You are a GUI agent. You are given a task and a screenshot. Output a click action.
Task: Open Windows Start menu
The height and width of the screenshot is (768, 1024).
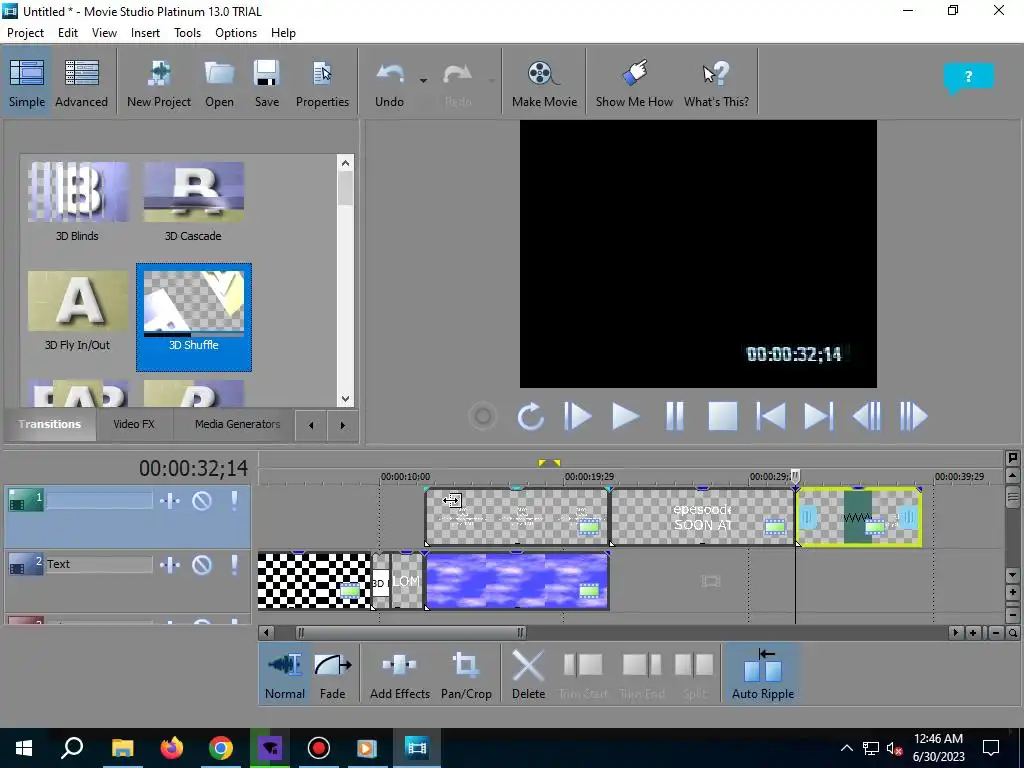pyautogui.click(x=24, y=748)
